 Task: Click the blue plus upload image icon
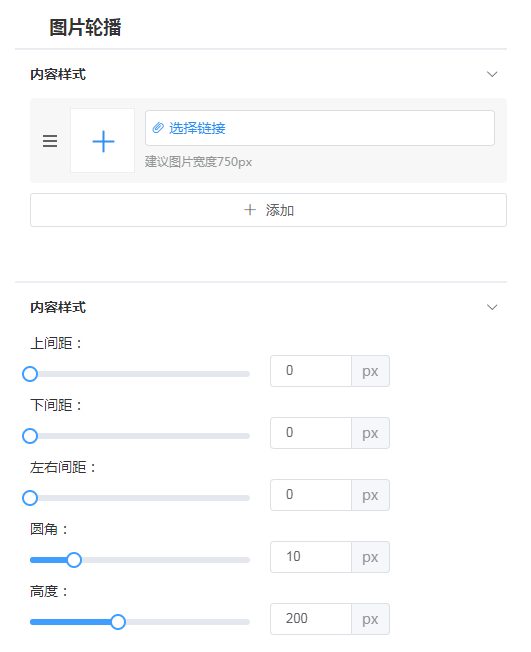click(103, 141)
